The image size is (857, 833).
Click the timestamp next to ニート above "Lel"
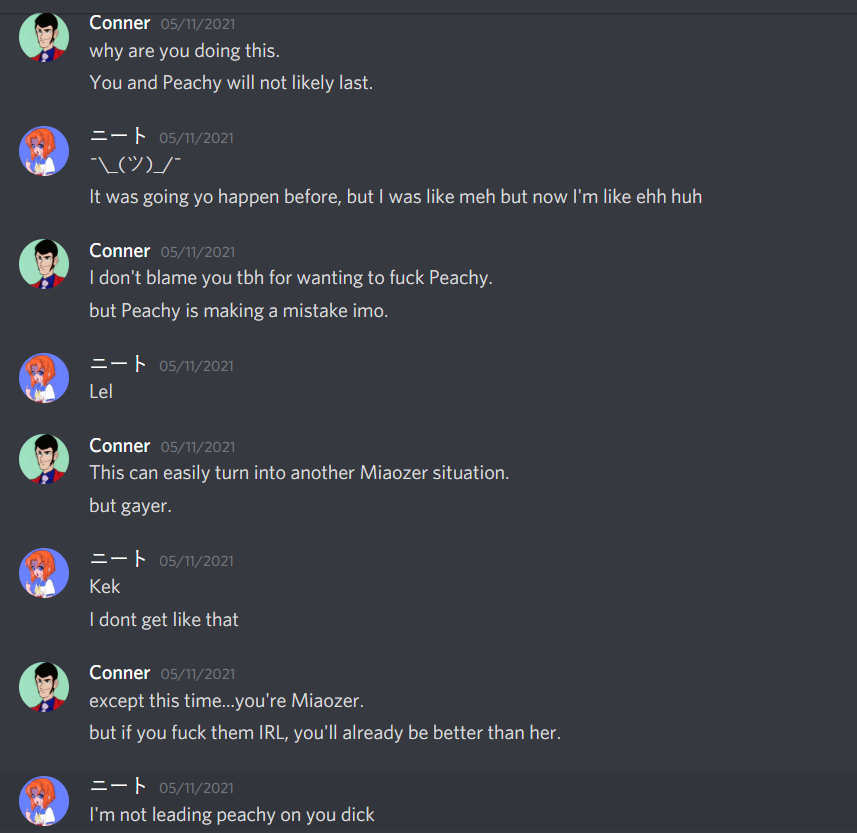196,366
